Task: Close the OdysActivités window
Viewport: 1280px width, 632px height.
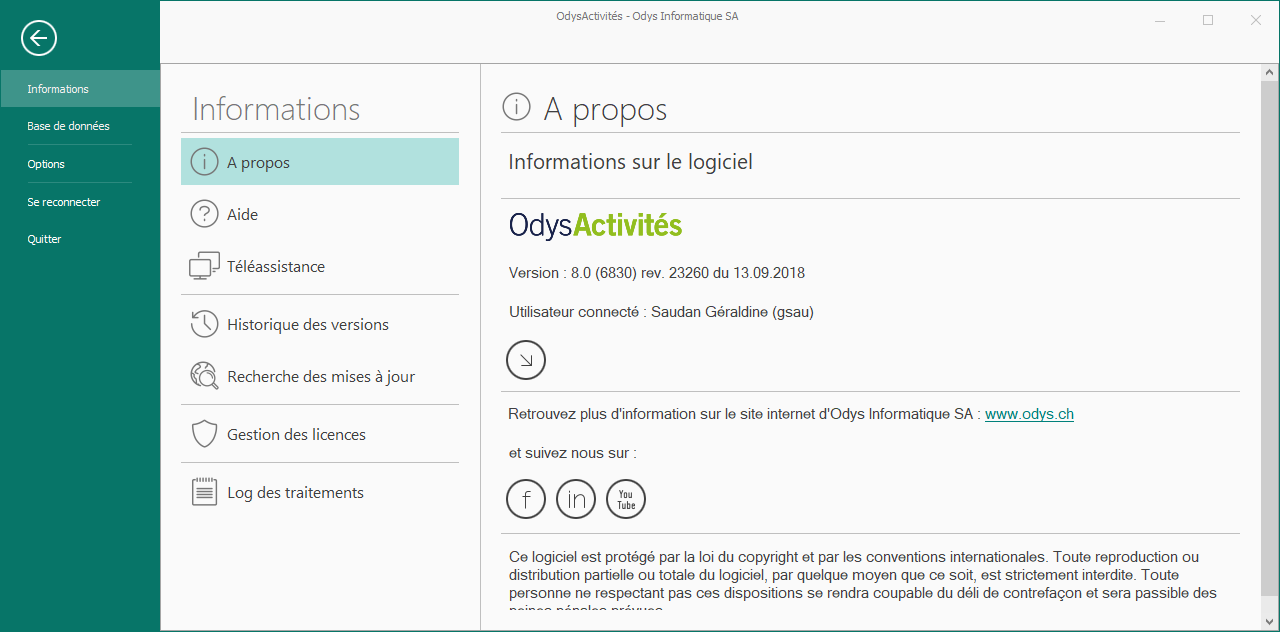Action: pos(1255,20)
